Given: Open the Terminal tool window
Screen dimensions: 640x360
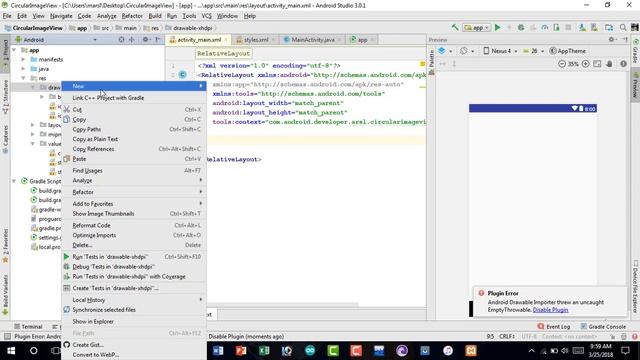Looking at the screenshot, I should click(x=28, y=327).
